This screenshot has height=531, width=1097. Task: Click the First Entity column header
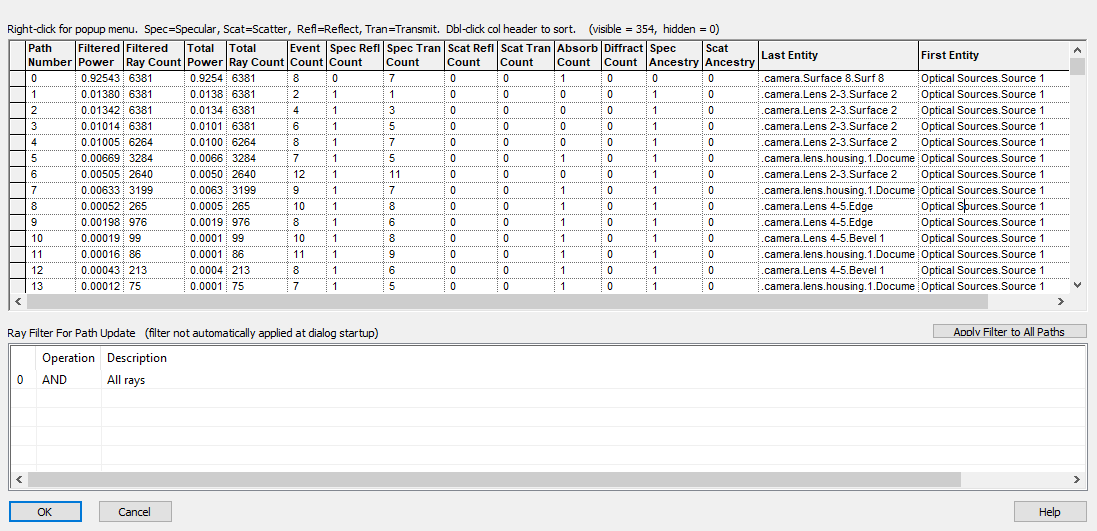click(x=992, y=55)
